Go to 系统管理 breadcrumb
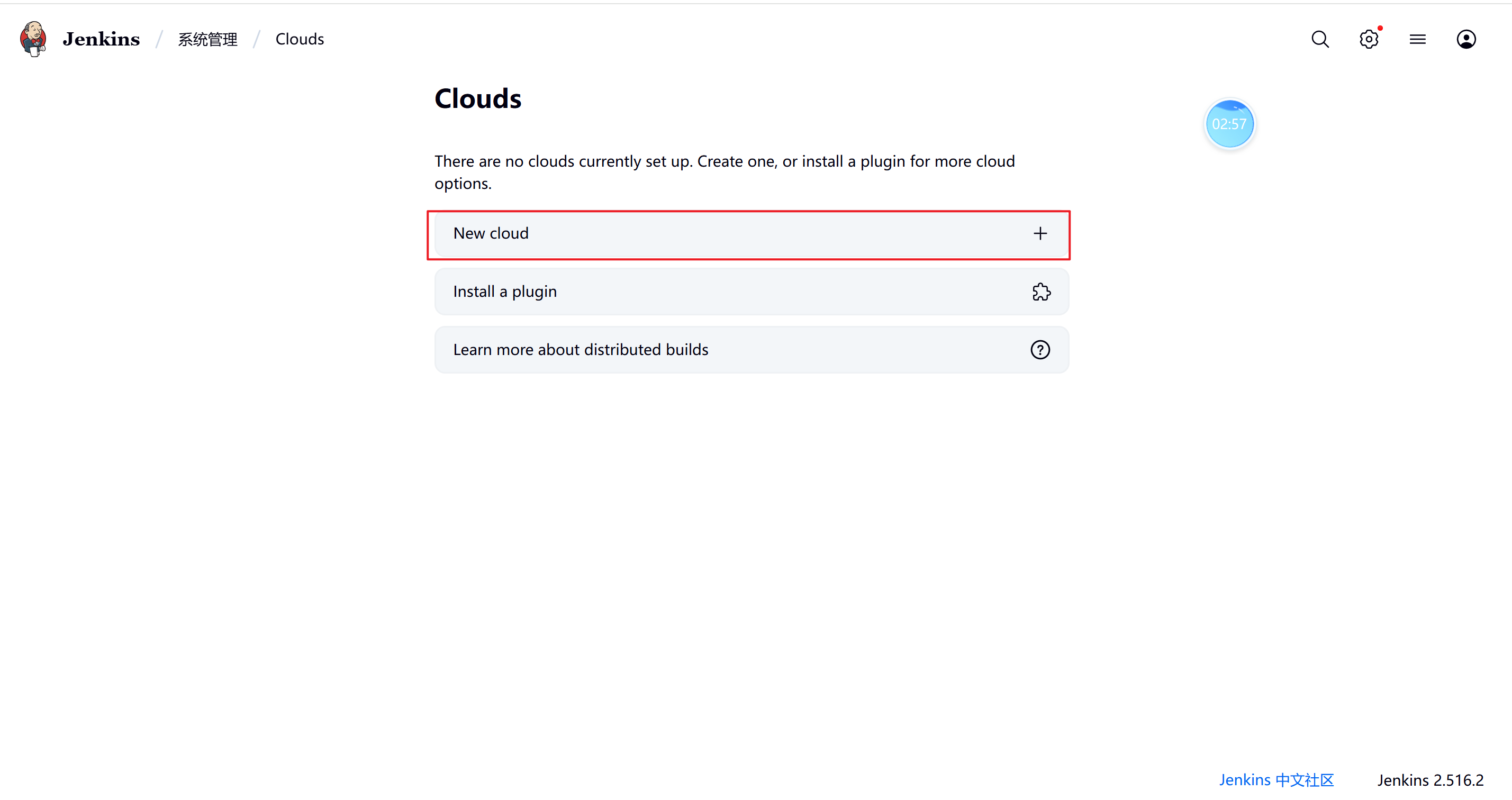 (208, 39)
